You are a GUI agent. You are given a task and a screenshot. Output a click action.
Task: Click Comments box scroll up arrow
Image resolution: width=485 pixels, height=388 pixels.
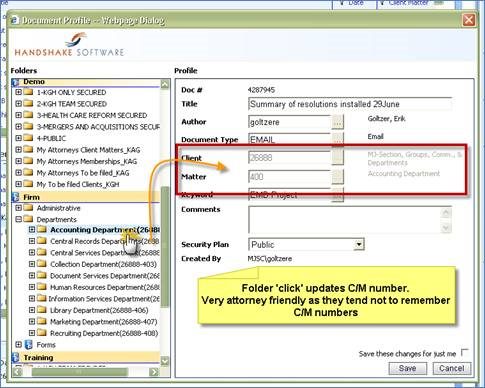tap(446, 212)
